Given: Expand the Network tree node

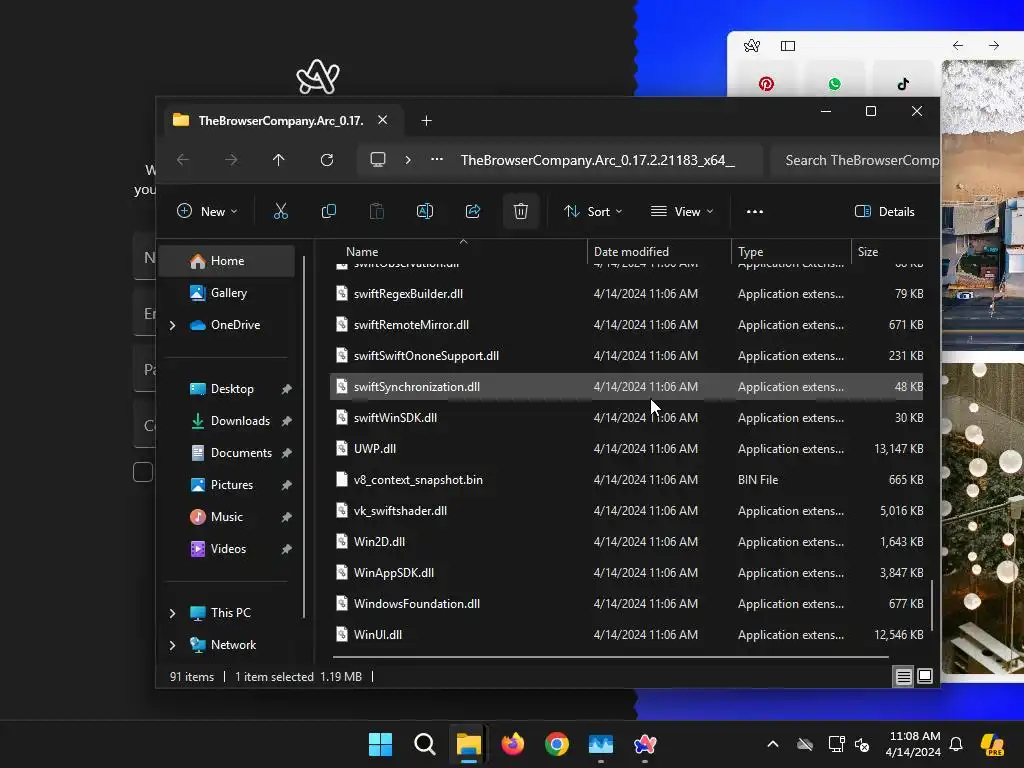Looking at the screenshot, I should pos(172,645).
